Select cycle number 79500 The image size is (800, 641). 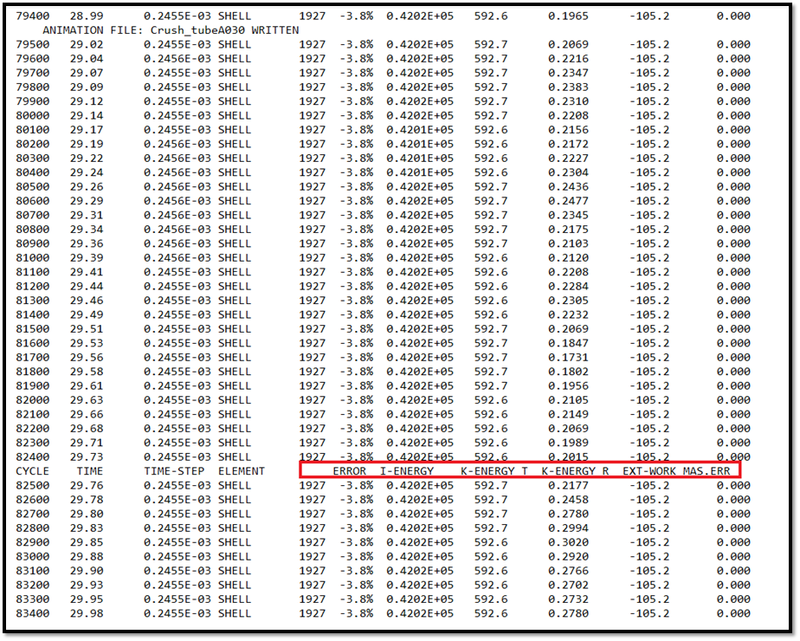tap(32, 45)
